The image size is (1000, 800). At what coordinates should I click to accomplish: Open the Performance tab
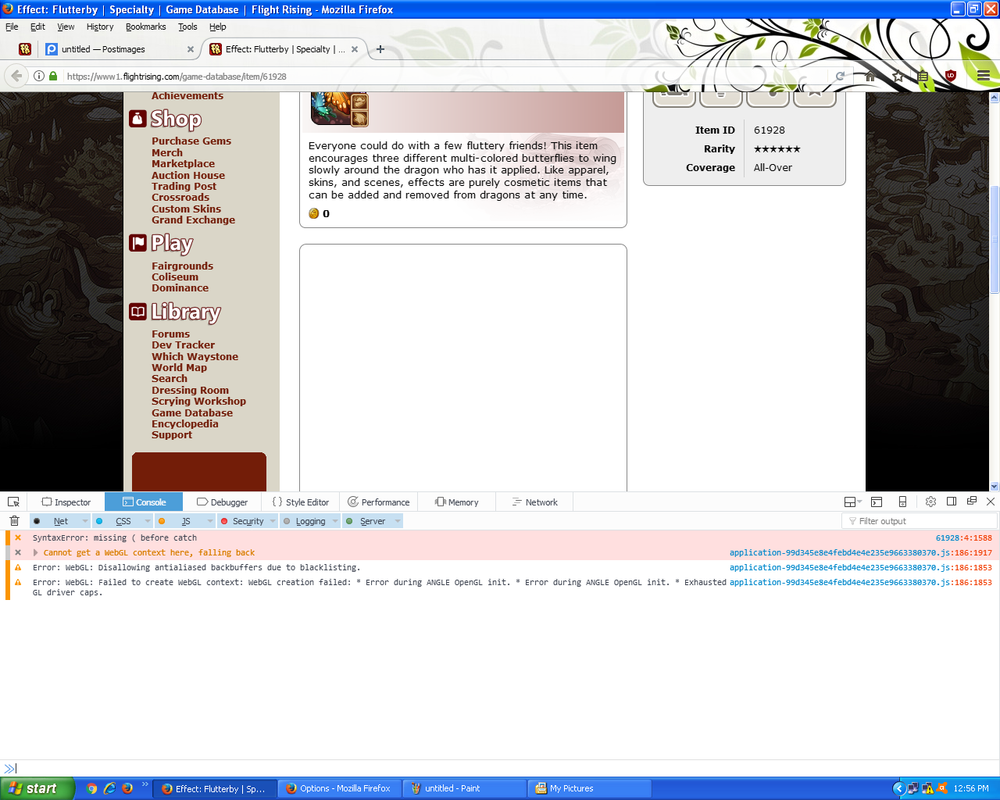378,502
